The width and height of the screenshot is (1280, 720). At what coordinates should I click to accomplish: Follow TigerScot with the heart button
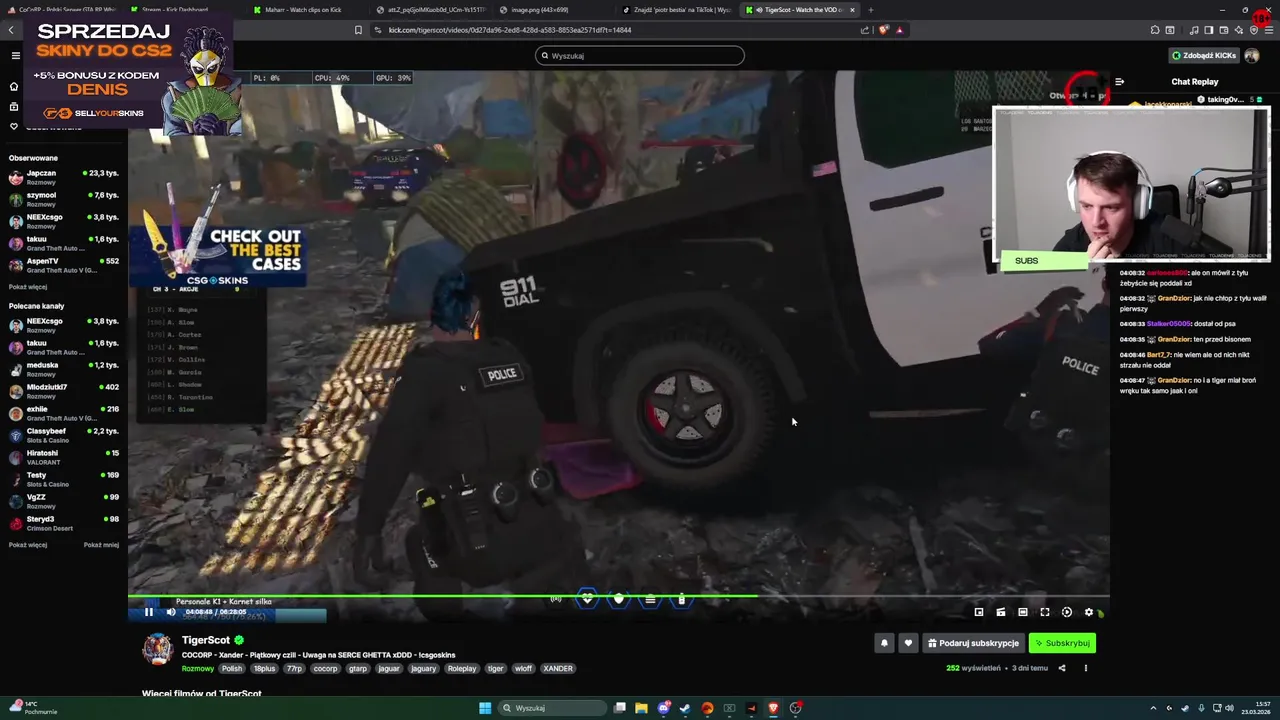tap(908, 643)
